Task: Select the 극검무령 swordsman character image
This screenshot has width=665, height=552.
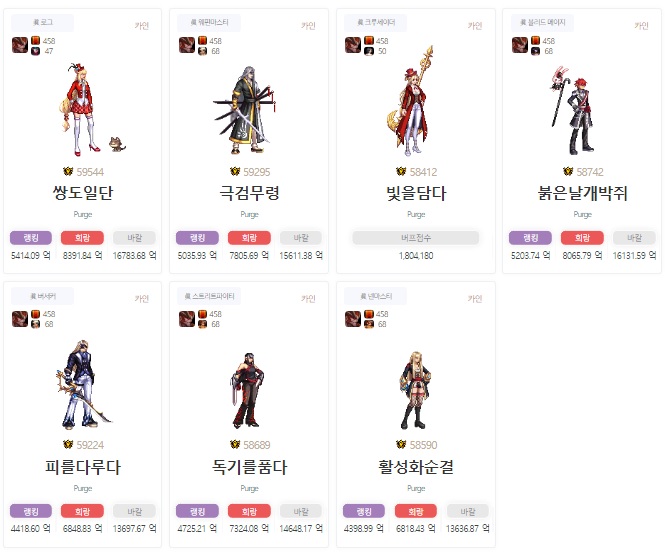Action: pos(246,110)
